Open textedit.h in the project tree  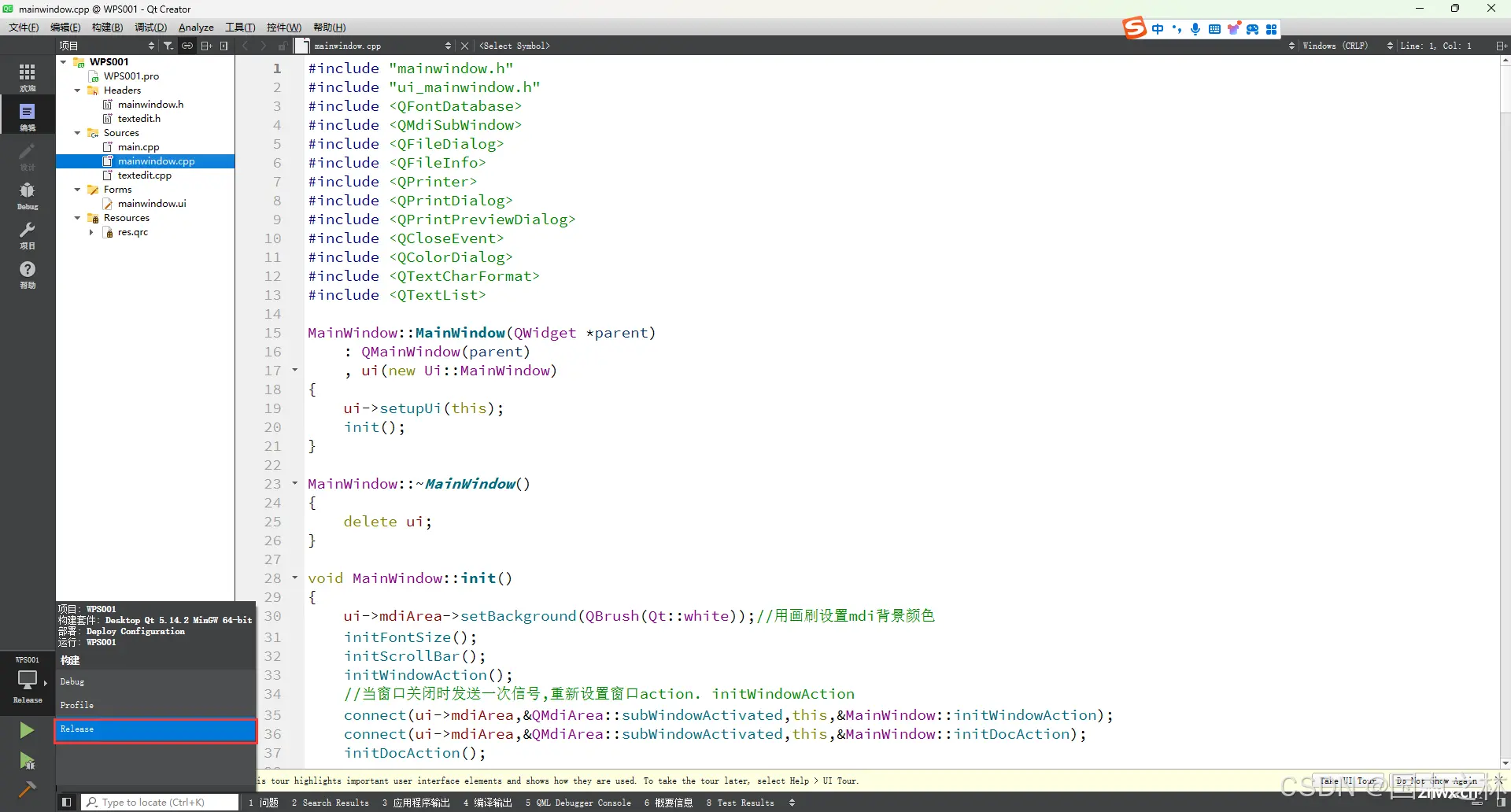coord(139,119)
